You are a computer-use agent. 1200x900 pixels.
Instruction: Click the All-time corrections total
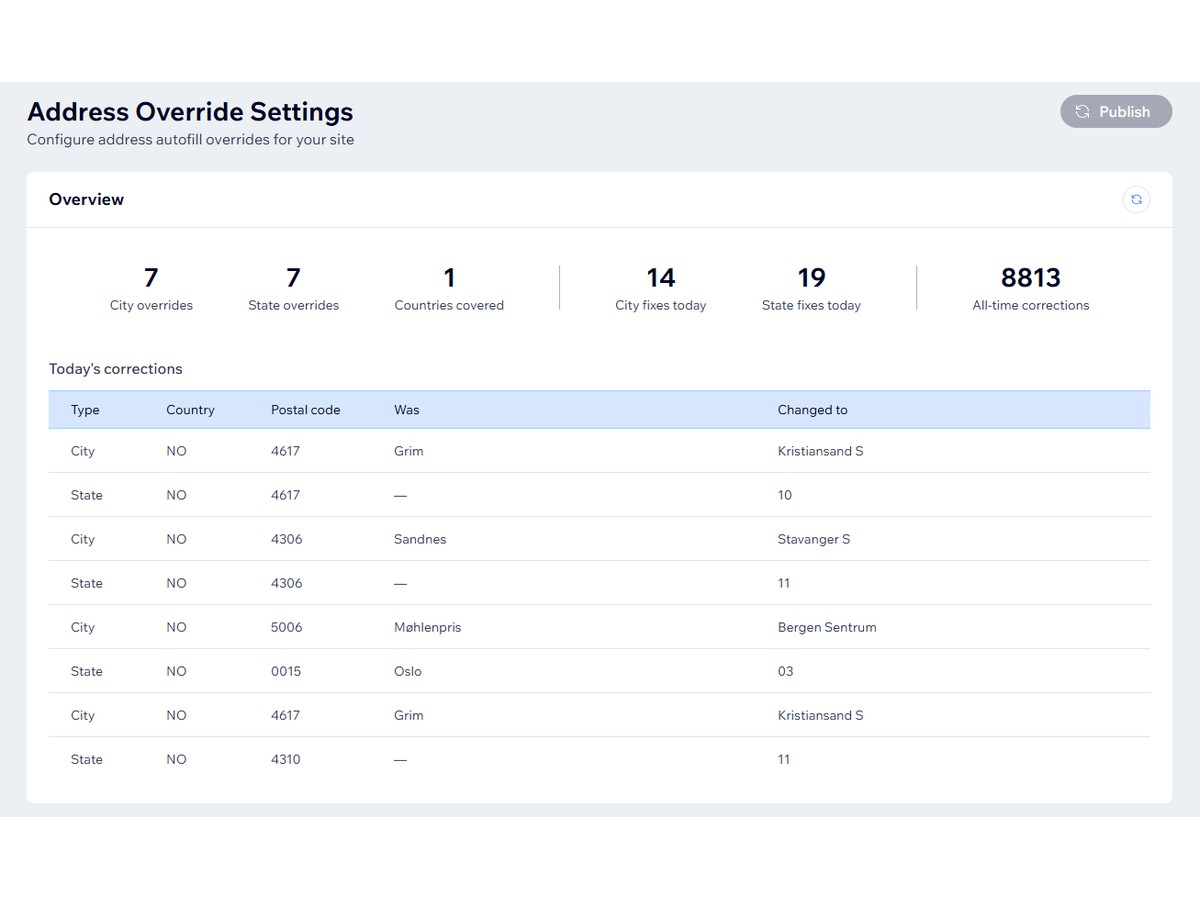pyautogui.click(x=1030, y=278)
